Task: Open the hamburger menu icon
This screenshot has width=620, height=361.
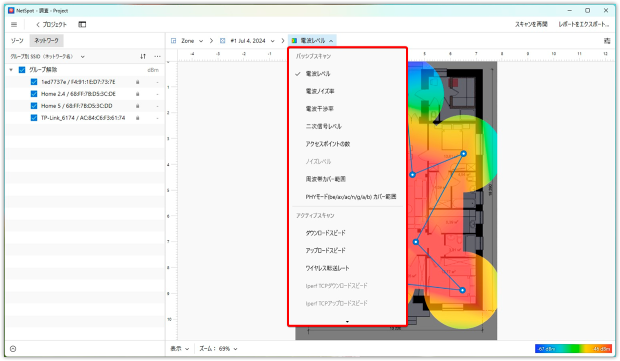Action: (x=14, y=25)
